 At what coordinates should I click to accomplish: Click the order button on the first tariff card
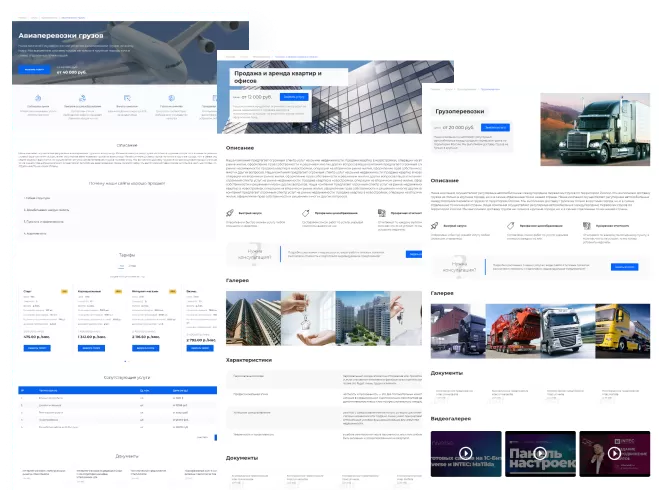(x=36, y=347)
